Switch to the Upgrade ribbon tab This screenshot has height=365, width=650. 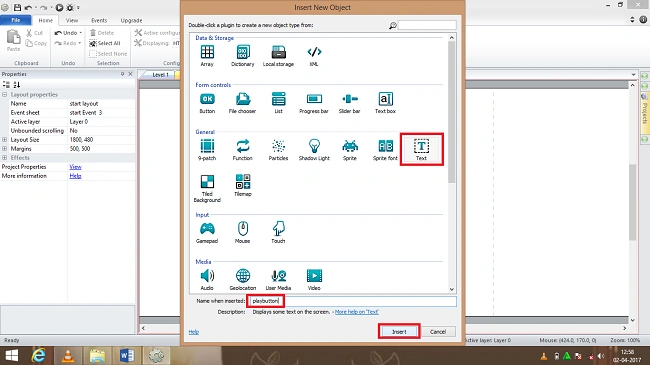(x=131, y=20)
